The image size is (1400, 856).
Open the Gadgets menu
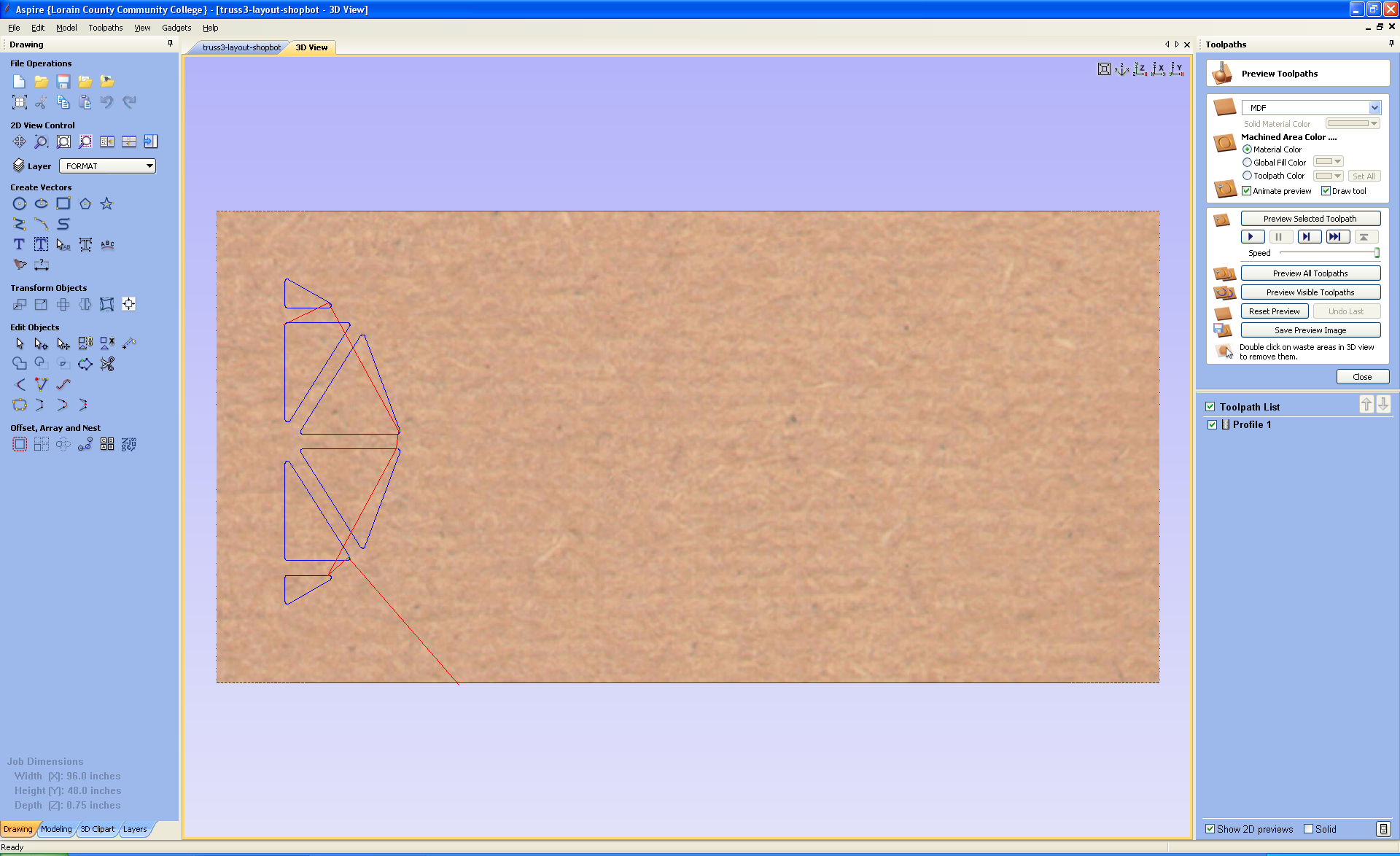click(x=176, y=28)
